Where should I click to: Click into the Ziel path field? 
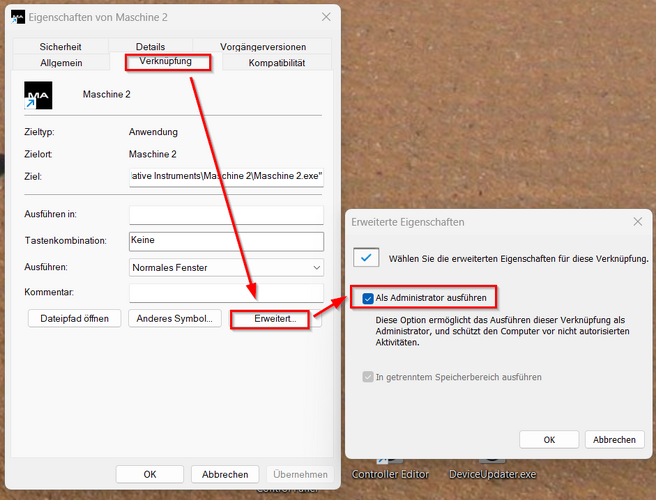pos(226,177)
